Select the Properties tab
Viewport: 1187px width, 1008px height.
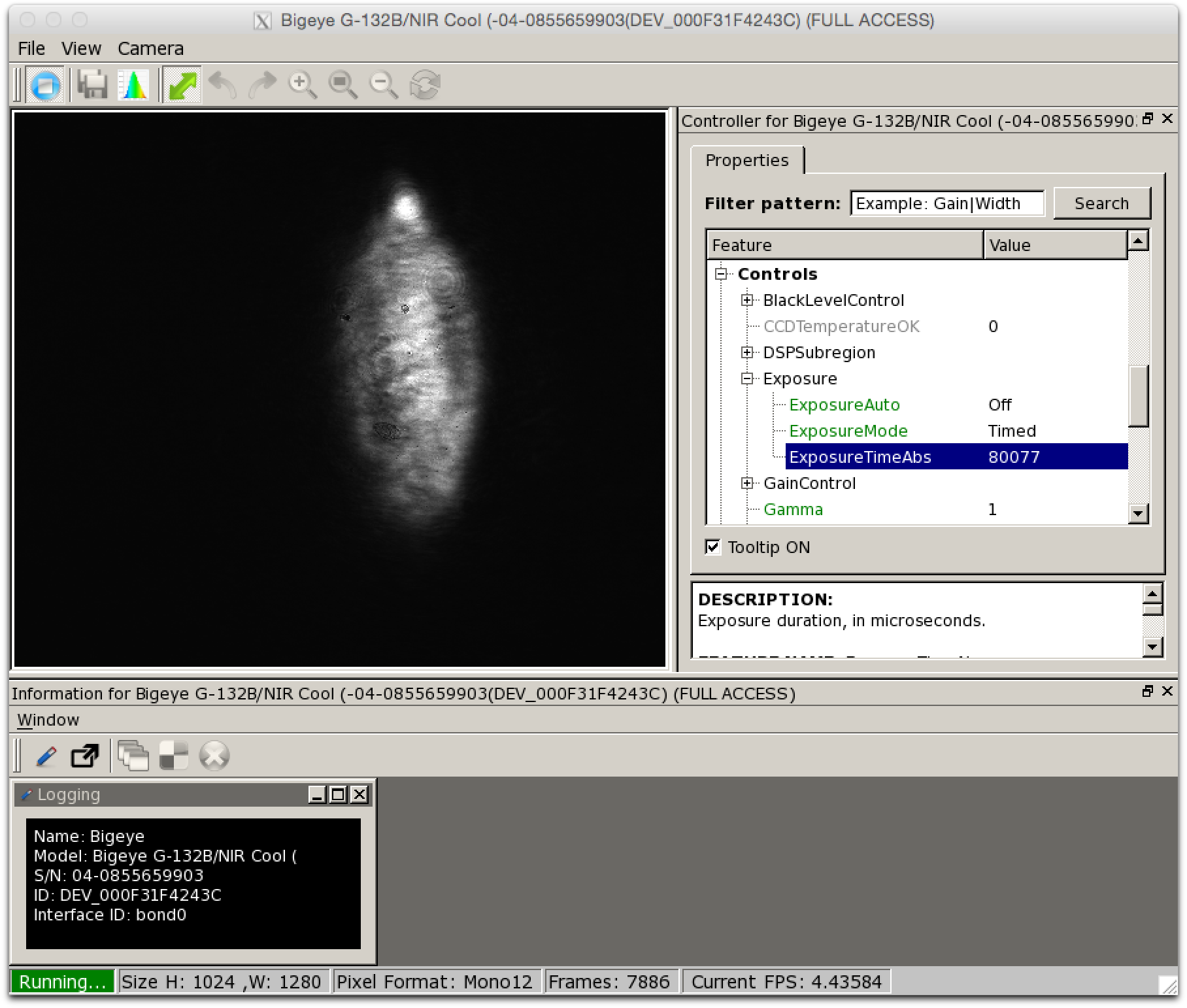pos(746,160)
